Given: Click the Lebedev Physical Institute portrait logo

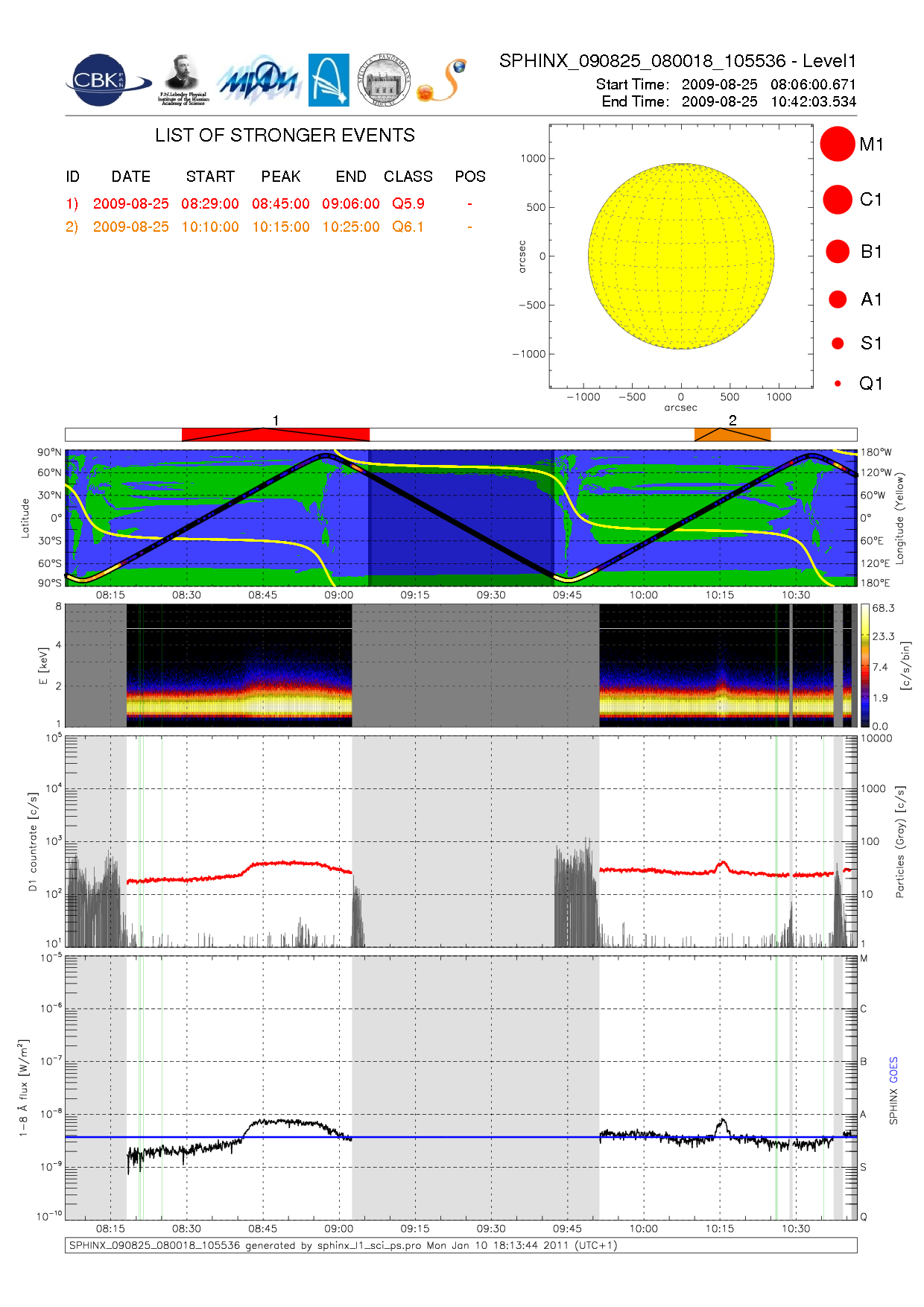Looking at the screenshot, I should pos(182,80).
